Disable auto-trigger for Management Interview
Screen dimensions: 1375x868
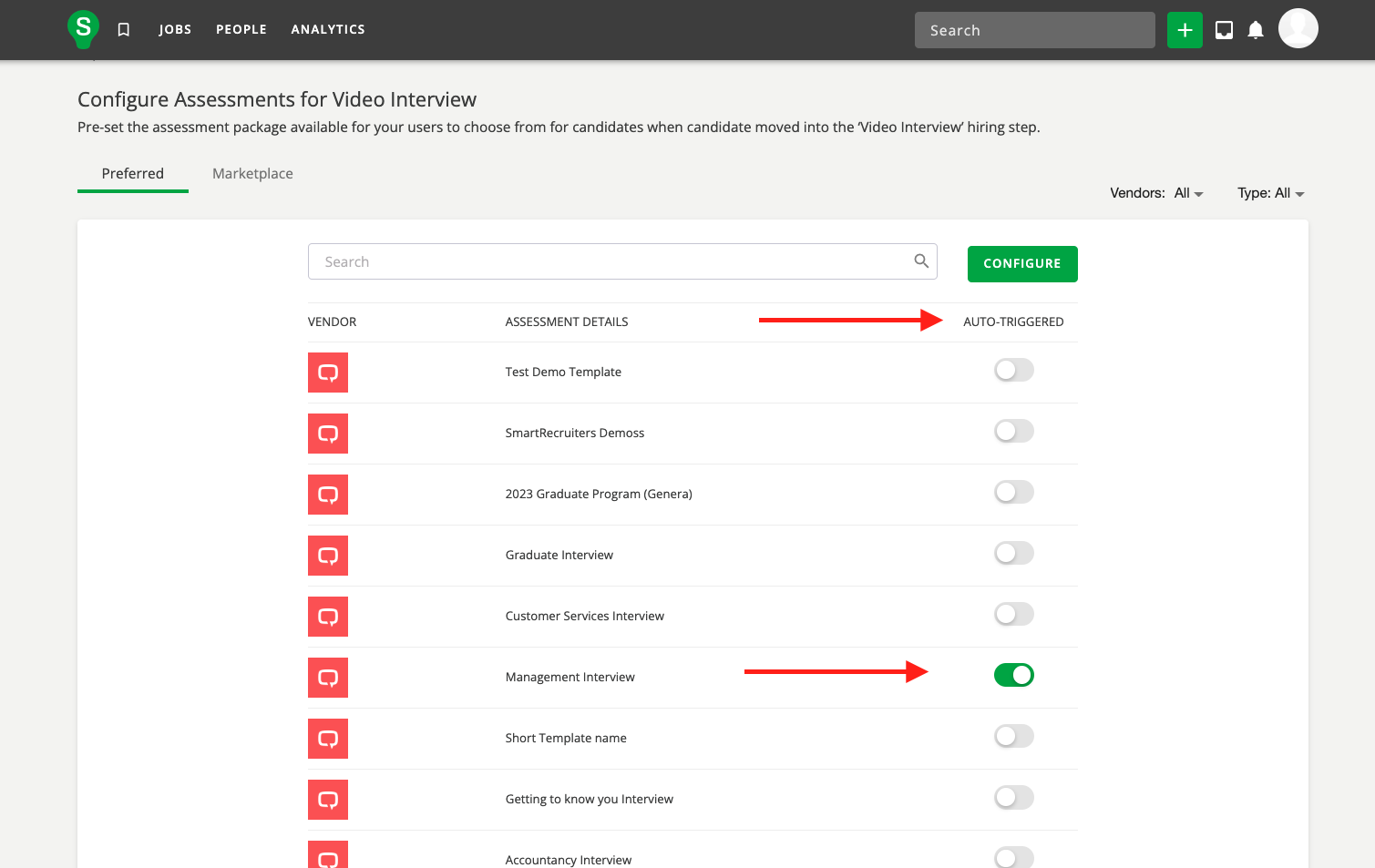[x=1013, y=675]
